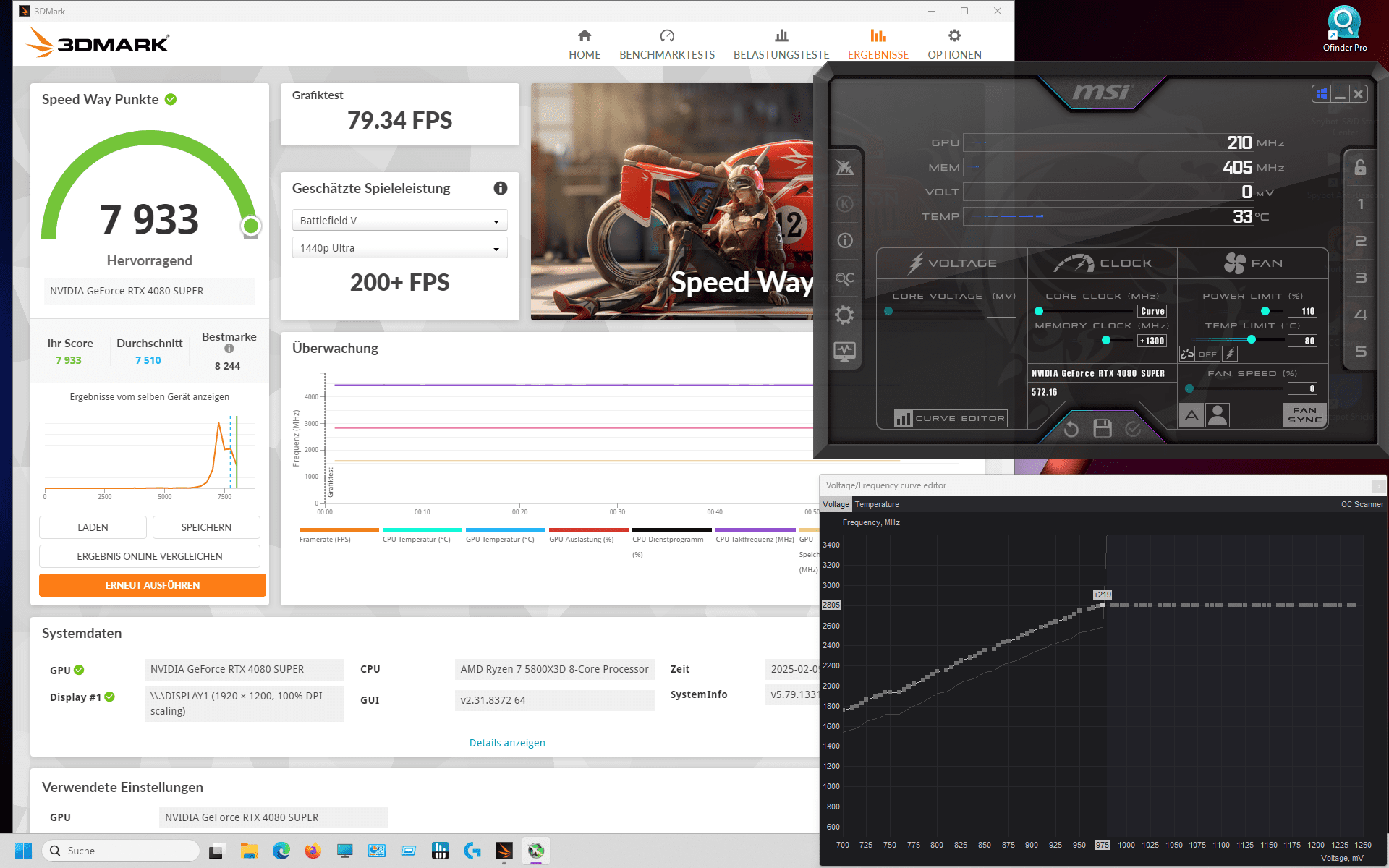The width and height of the screenshot is (1389, 868).
Task: Click the Power Limit value input field
Action: (x=1303, y=311)
